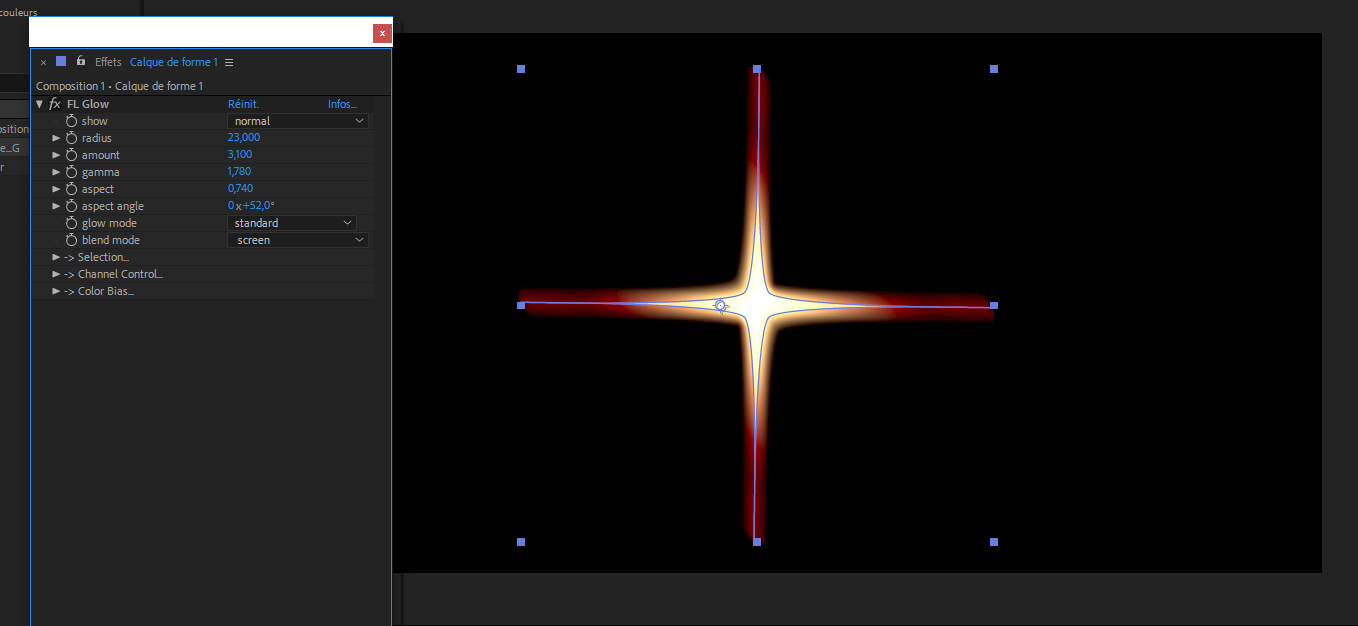Toggle the panel lock icon beside Effets

tap(81, 61)
